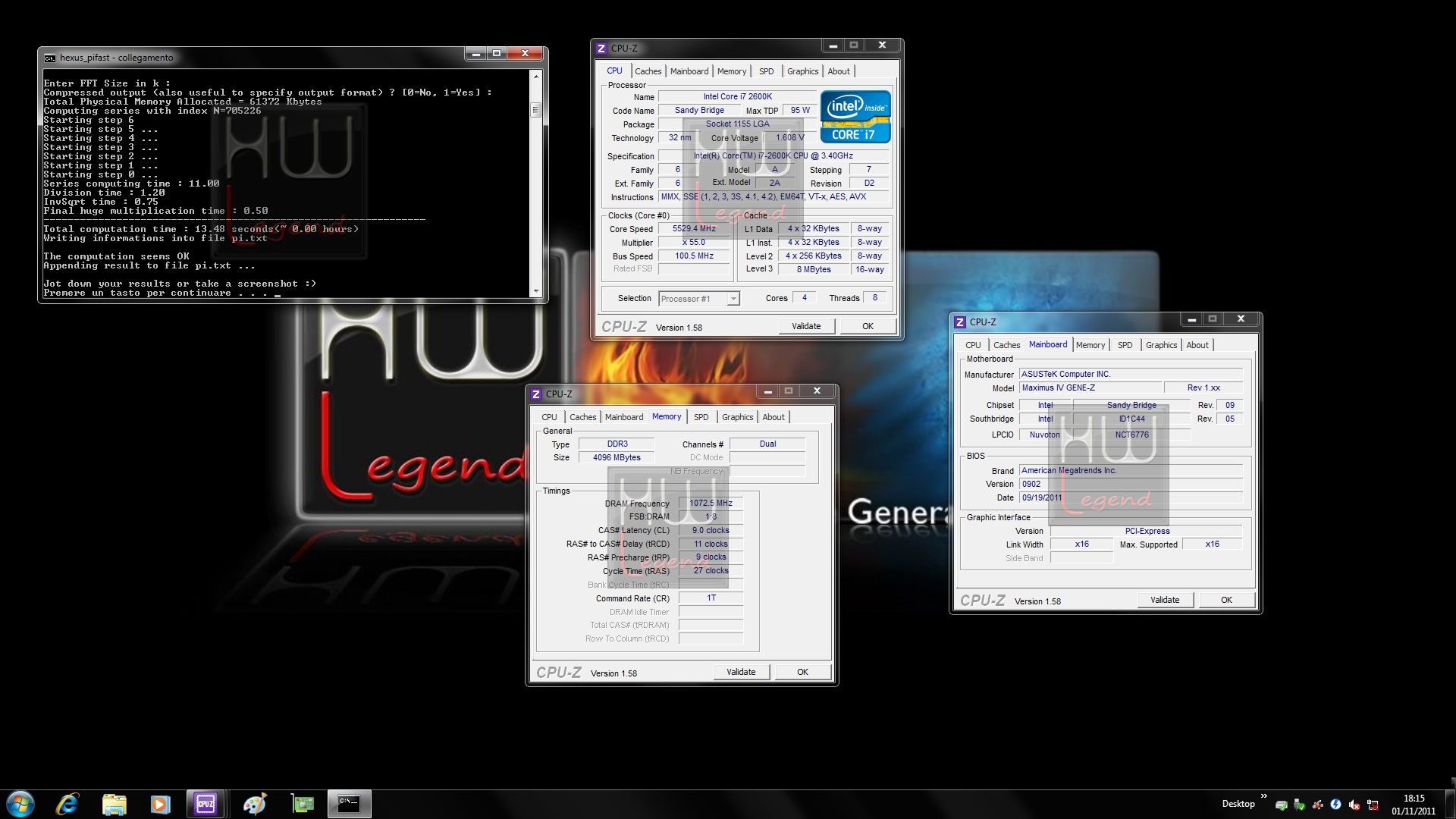Click the console window scrollbar thumb

click(536, 110)
